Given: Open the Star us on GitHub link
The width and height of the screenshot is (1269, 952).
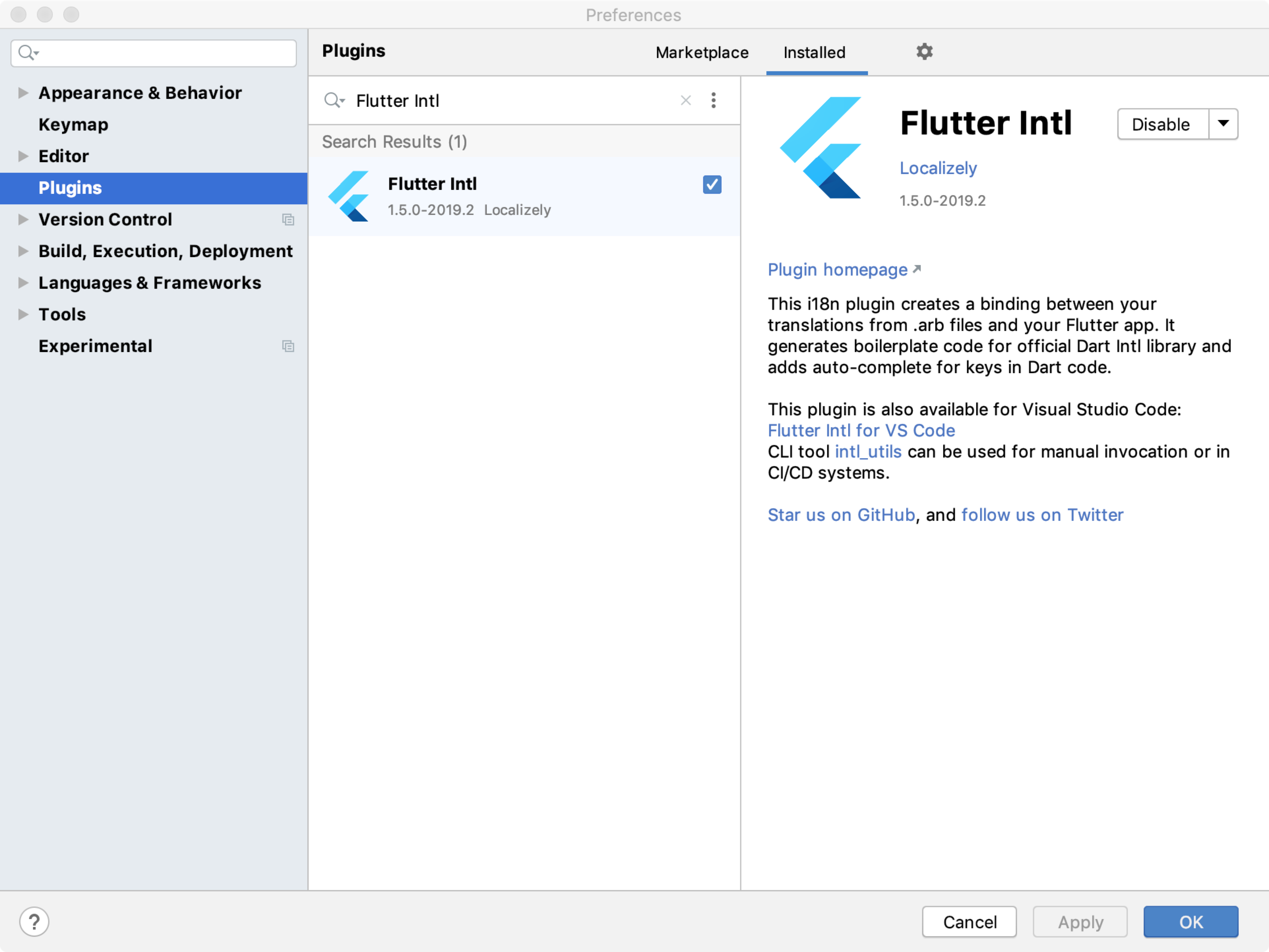Looking at the screenshot, I should (841, 515).
